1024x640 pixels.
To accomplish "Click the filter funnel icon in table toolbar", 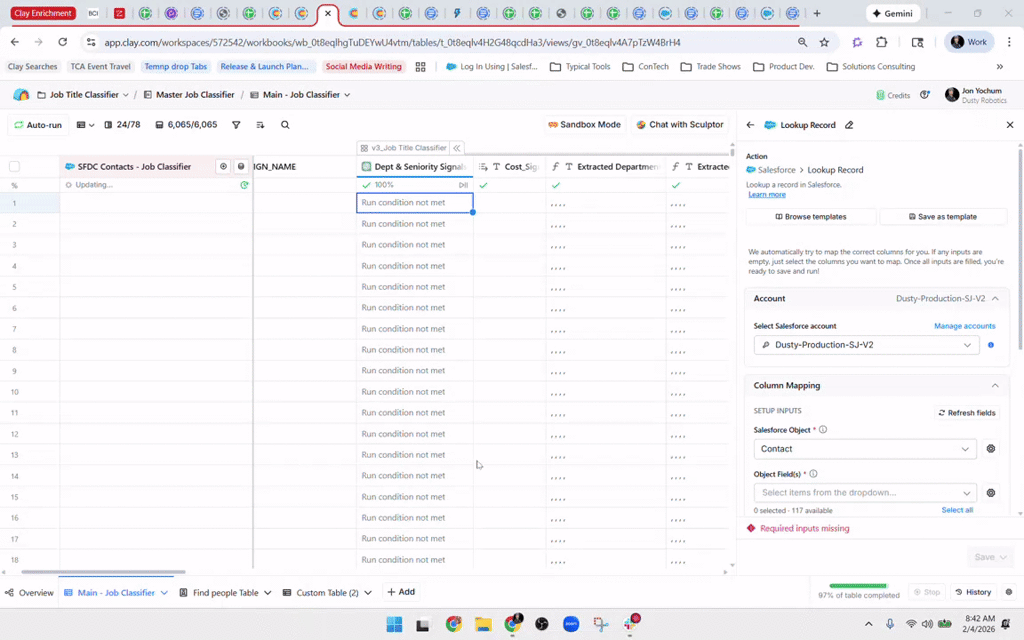I will [236, 125].
